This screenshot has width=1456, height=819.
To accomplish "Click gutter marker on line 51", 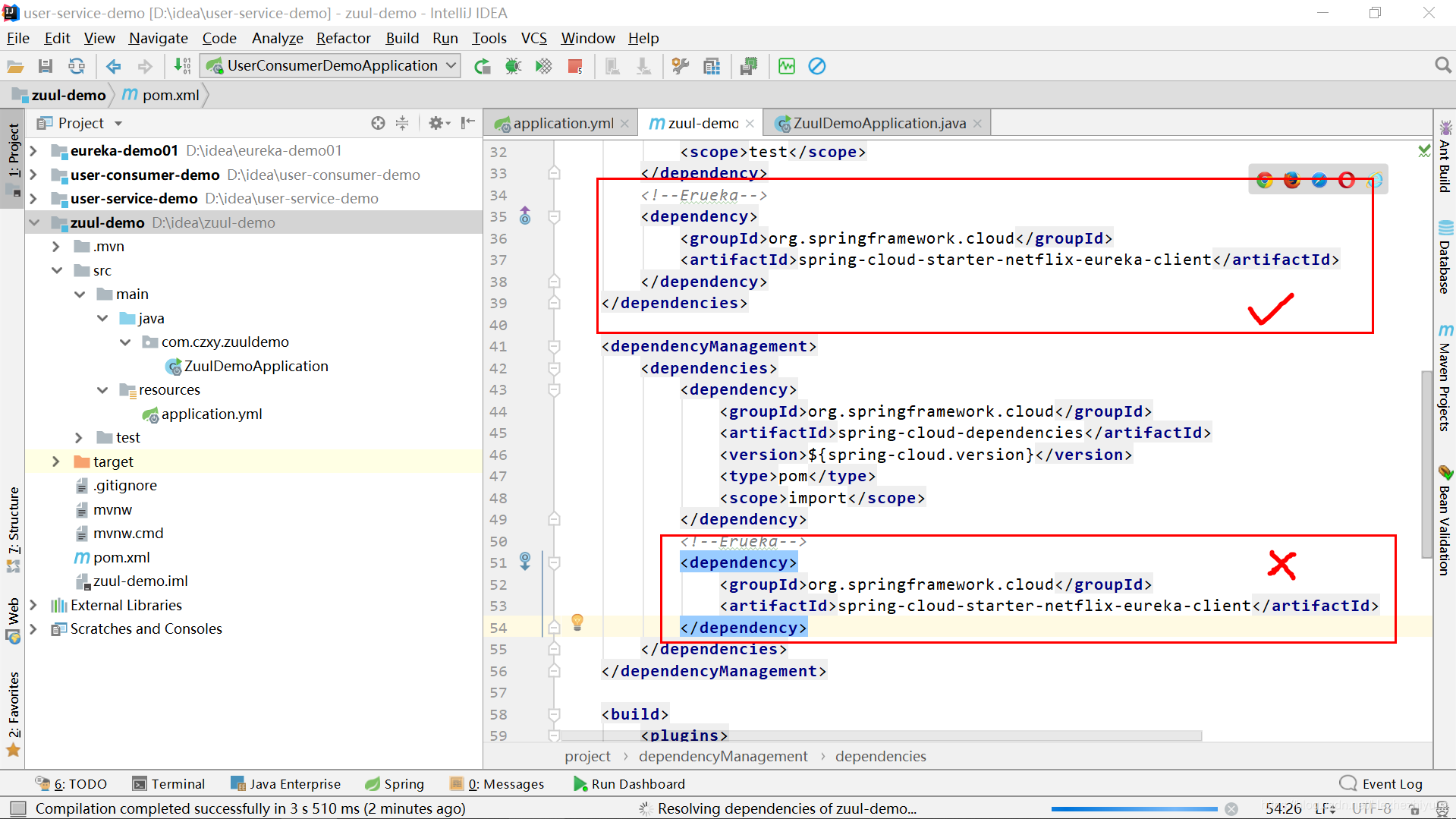I will click(525, 562).
